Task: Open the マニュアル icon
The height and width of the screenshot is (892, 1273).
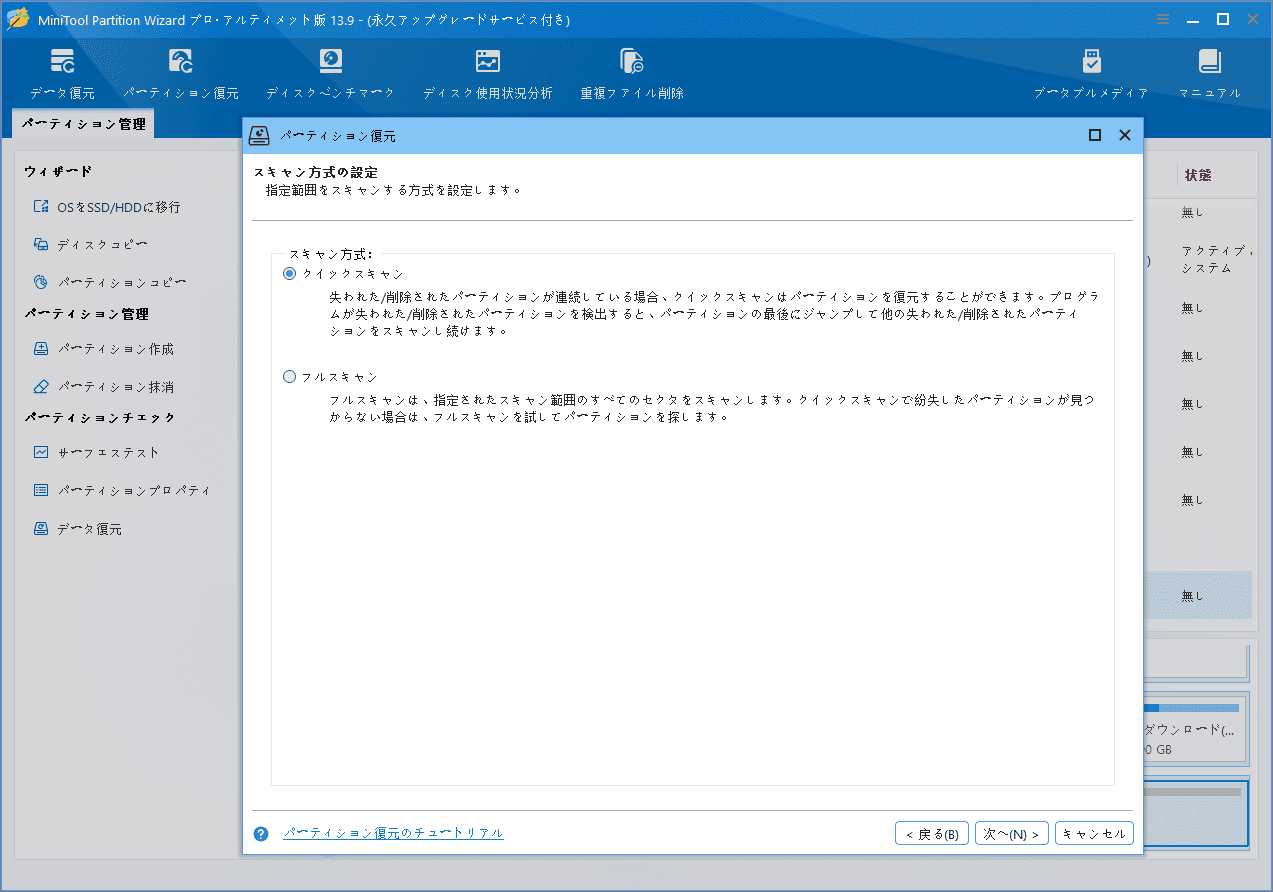Action: [x=1210, y=62]
